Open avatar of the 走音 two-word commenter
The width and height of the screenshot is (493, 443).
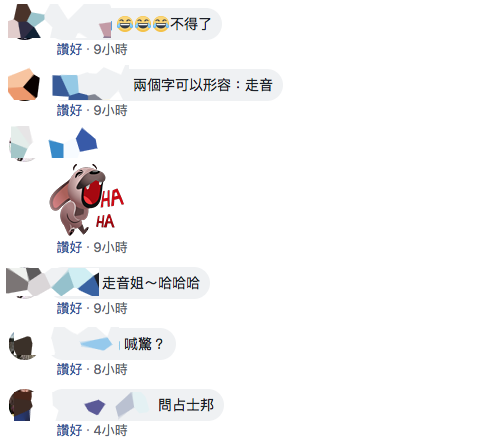pos(24,85)
